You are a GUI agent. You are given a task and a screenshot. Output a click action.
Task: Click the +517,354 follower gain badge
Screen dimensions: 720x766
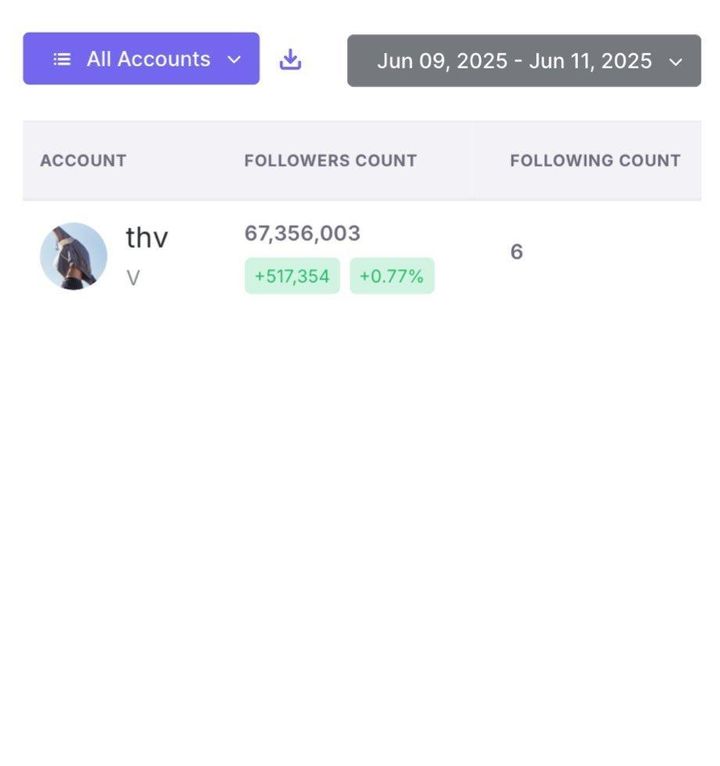[x=292, y=276]
